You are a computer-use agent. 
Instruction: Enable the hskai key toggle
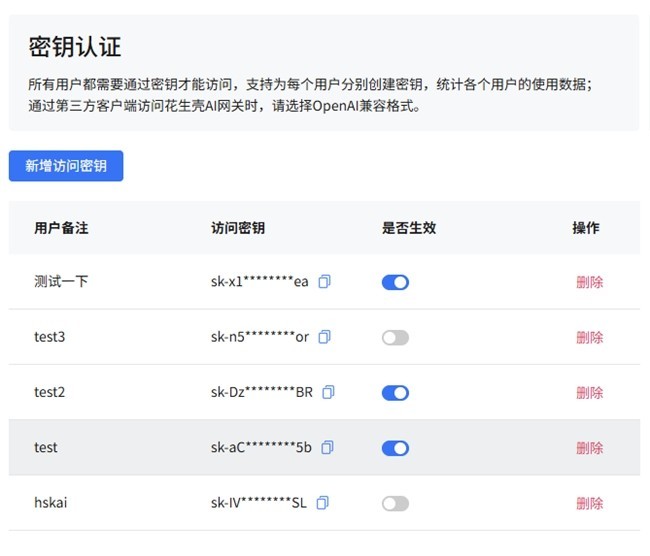(395, 503)
